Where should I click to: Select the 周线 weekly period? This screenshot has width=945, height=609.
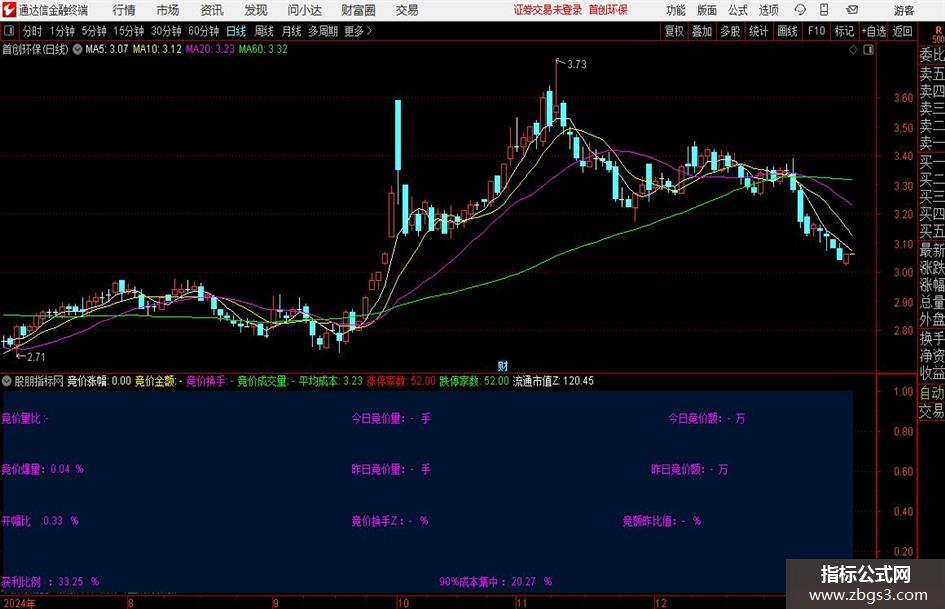[264, 31]
